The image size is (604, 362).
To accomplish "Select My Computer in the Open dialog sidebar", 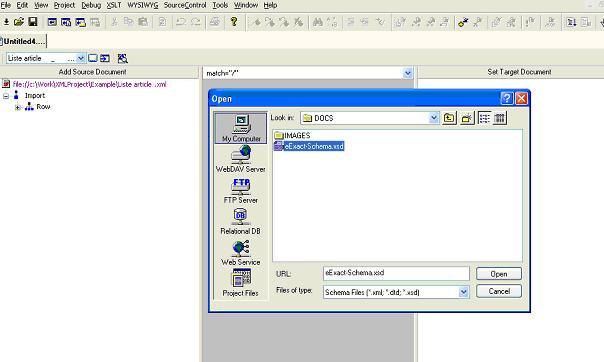I will [x=241, y=128].
